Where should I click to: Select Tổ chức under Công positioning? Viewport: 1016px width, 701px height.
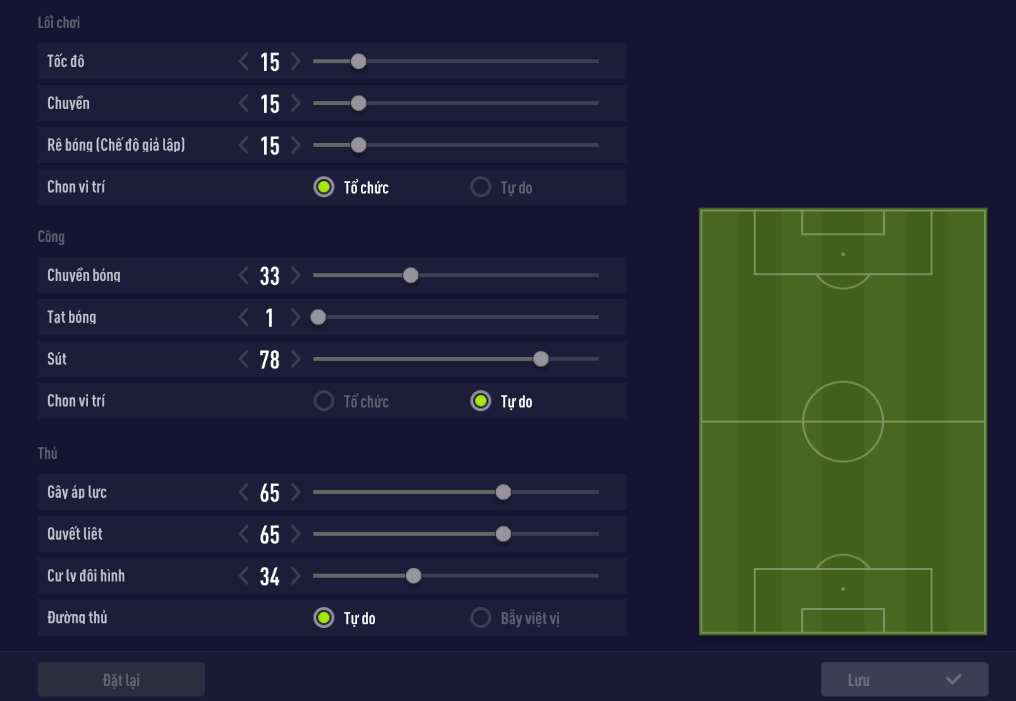(x=324, y=401)
